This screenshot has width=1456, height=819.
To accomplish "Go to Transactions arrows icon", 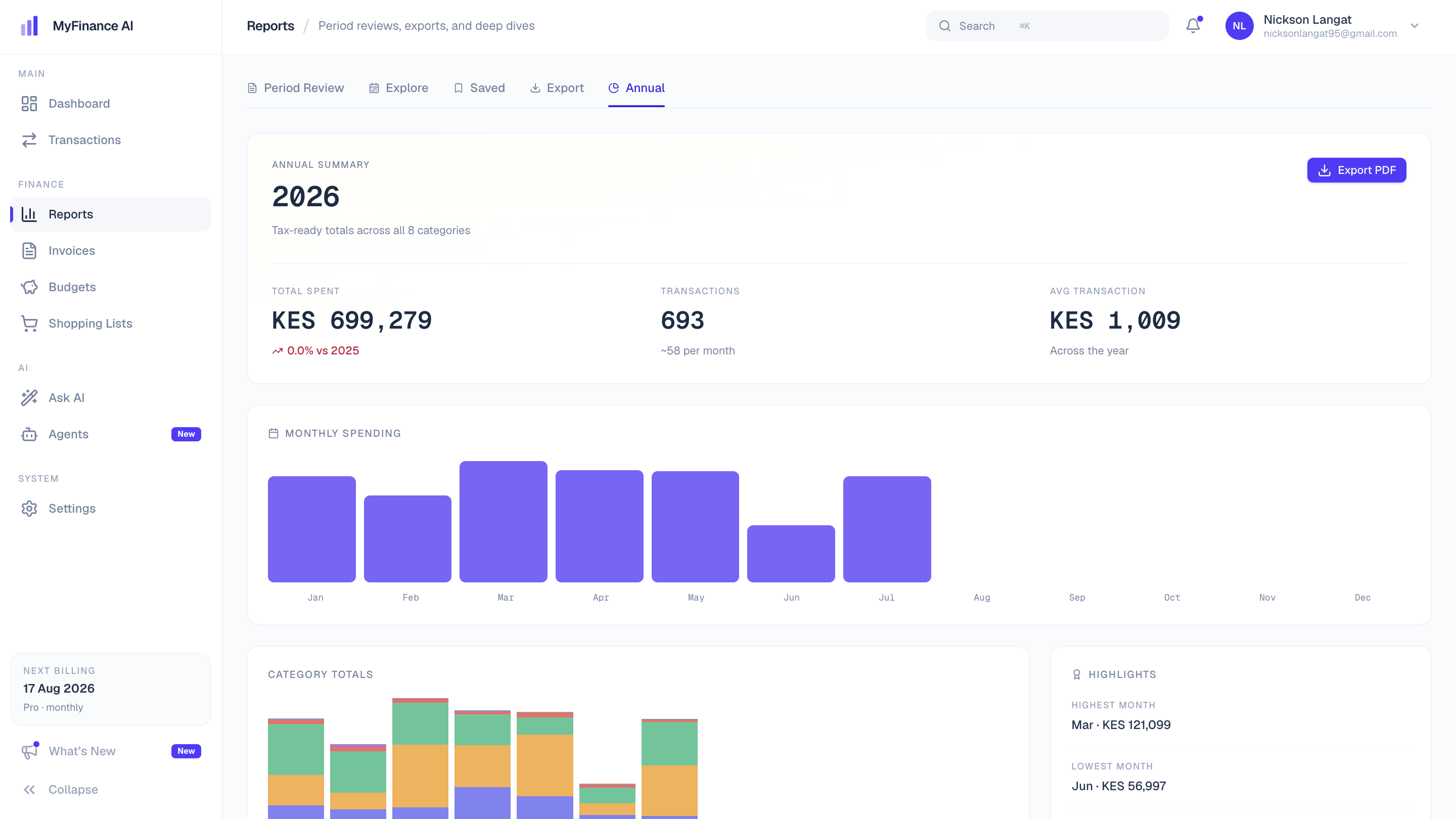I will pyautogui.click(x=29, y=140).
